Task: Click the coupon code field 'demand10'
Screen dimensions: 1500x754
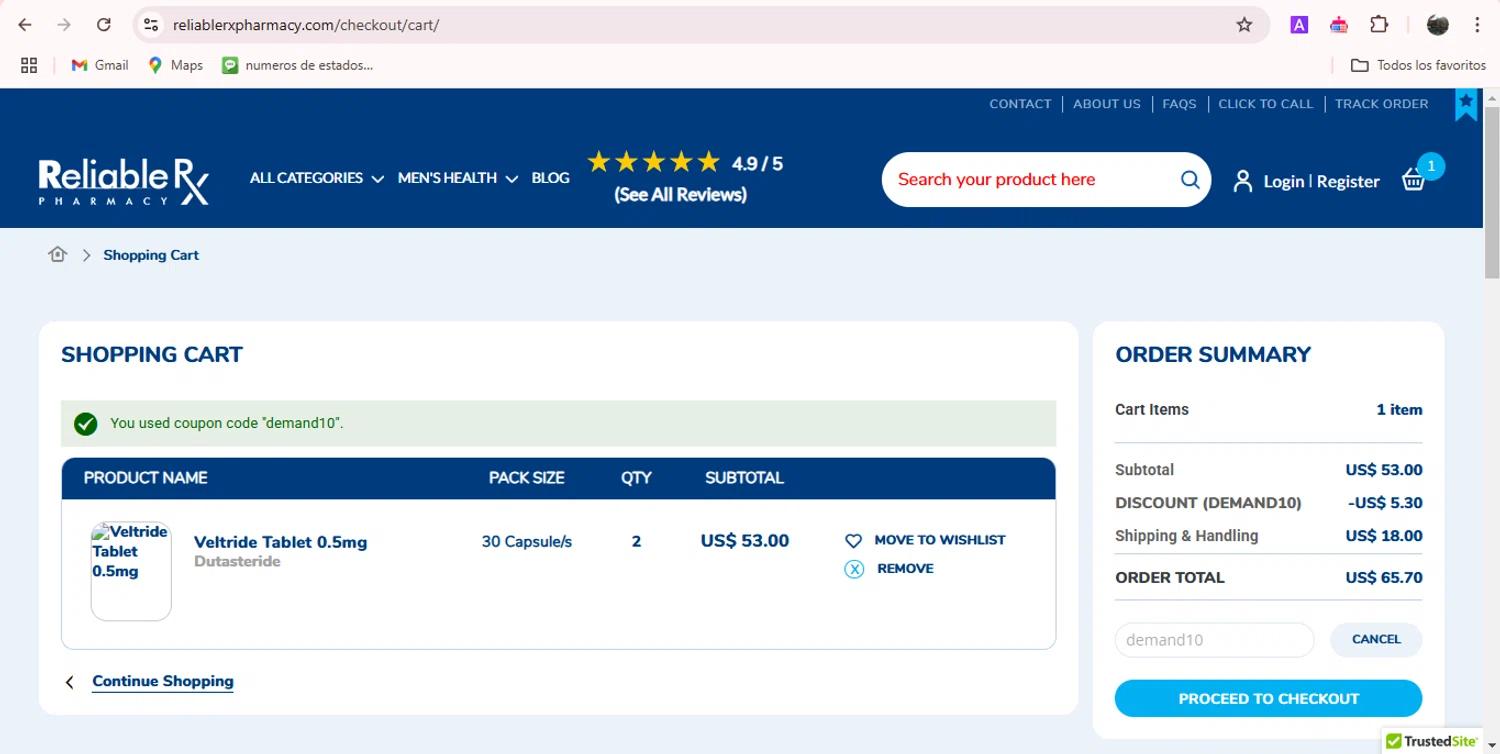Action: pos(1214,640)
